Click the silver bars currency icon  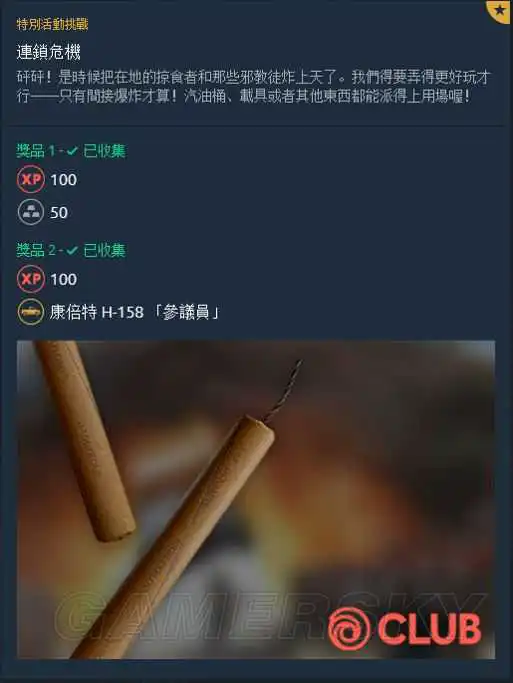click(x=31, y=212)
